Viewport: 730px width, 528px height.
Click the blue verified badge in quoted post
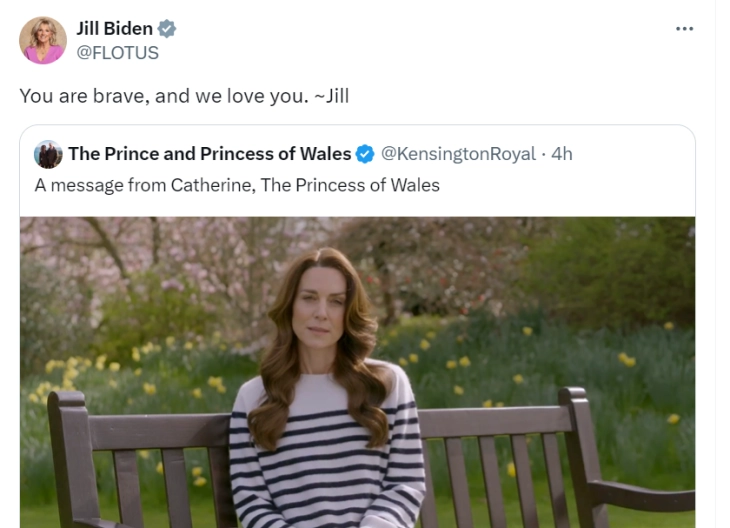point(366,154)
